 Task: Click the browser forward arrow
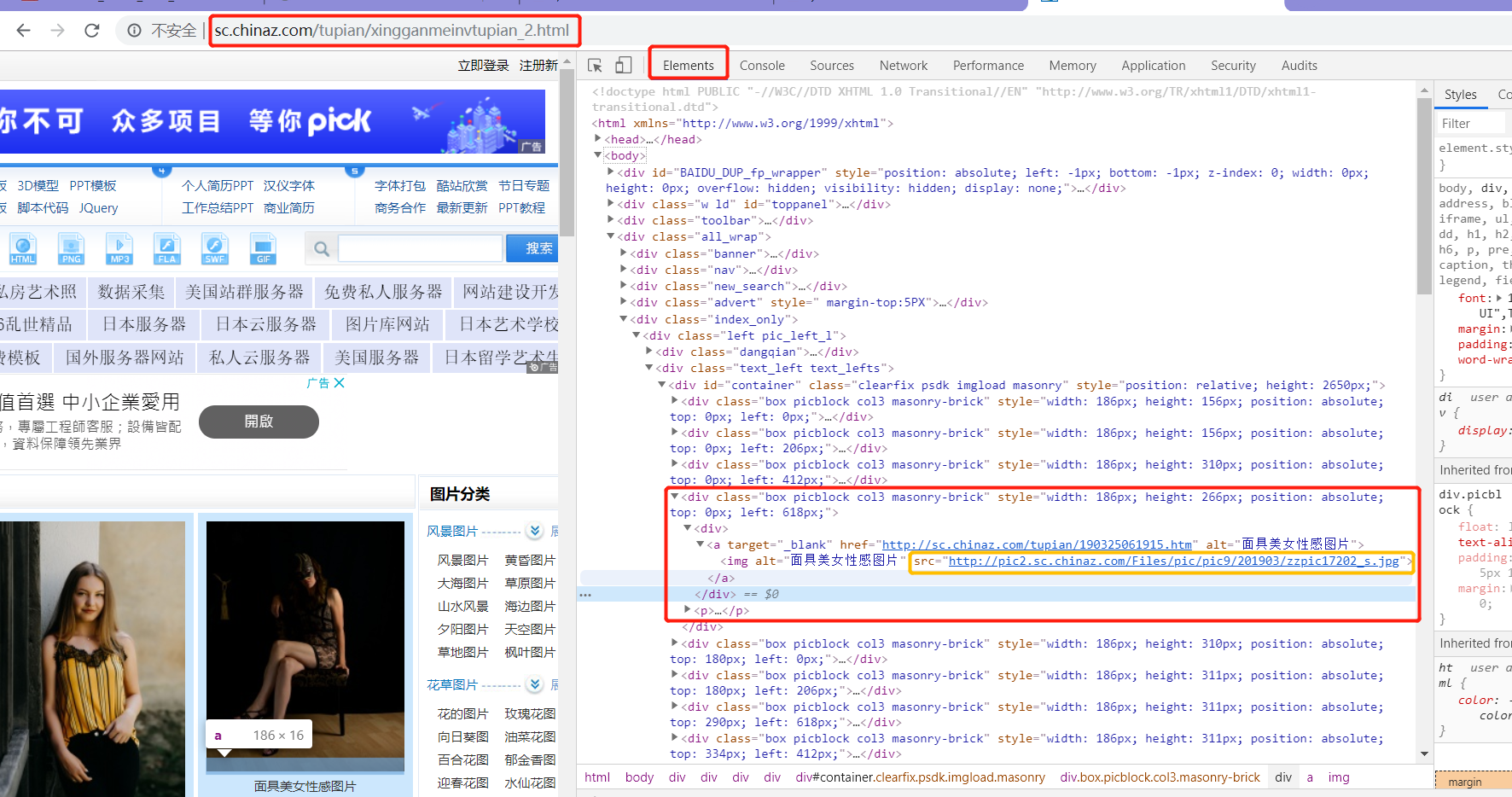click(57, 31)
